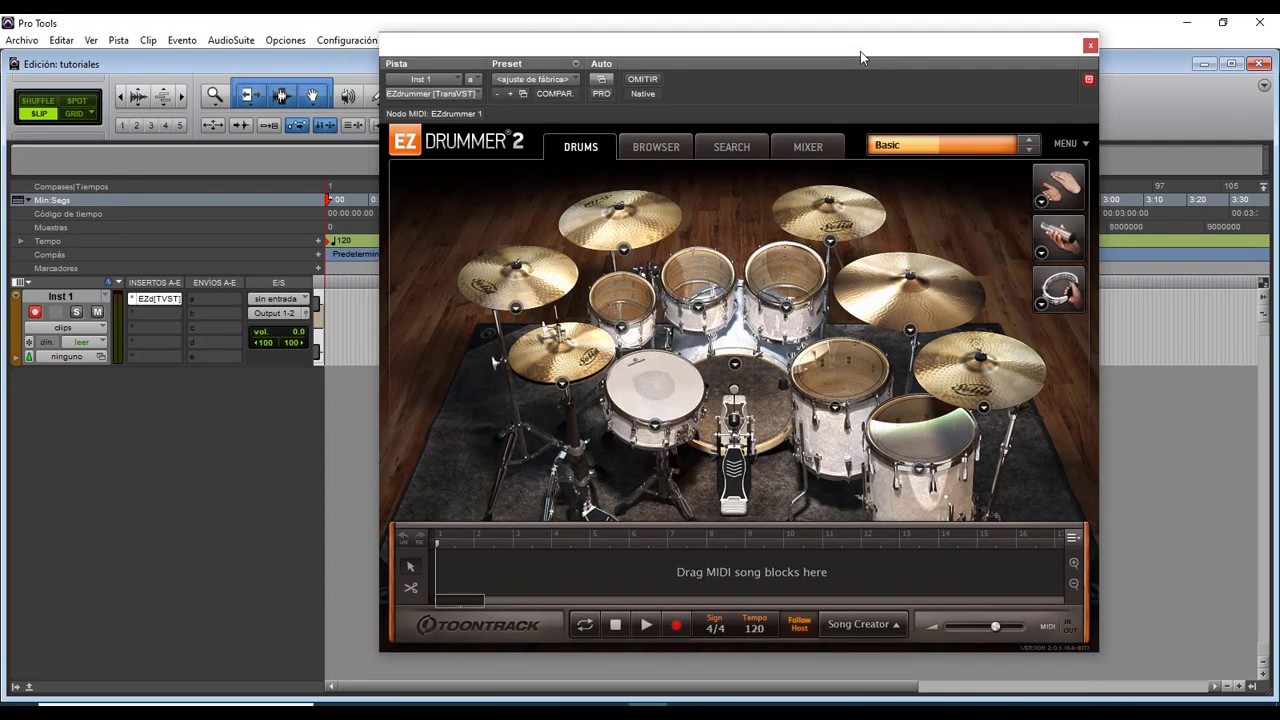Screen dimensions: 1280x720
Task: Expand the Tempo ruler
Action: (20, 241)
